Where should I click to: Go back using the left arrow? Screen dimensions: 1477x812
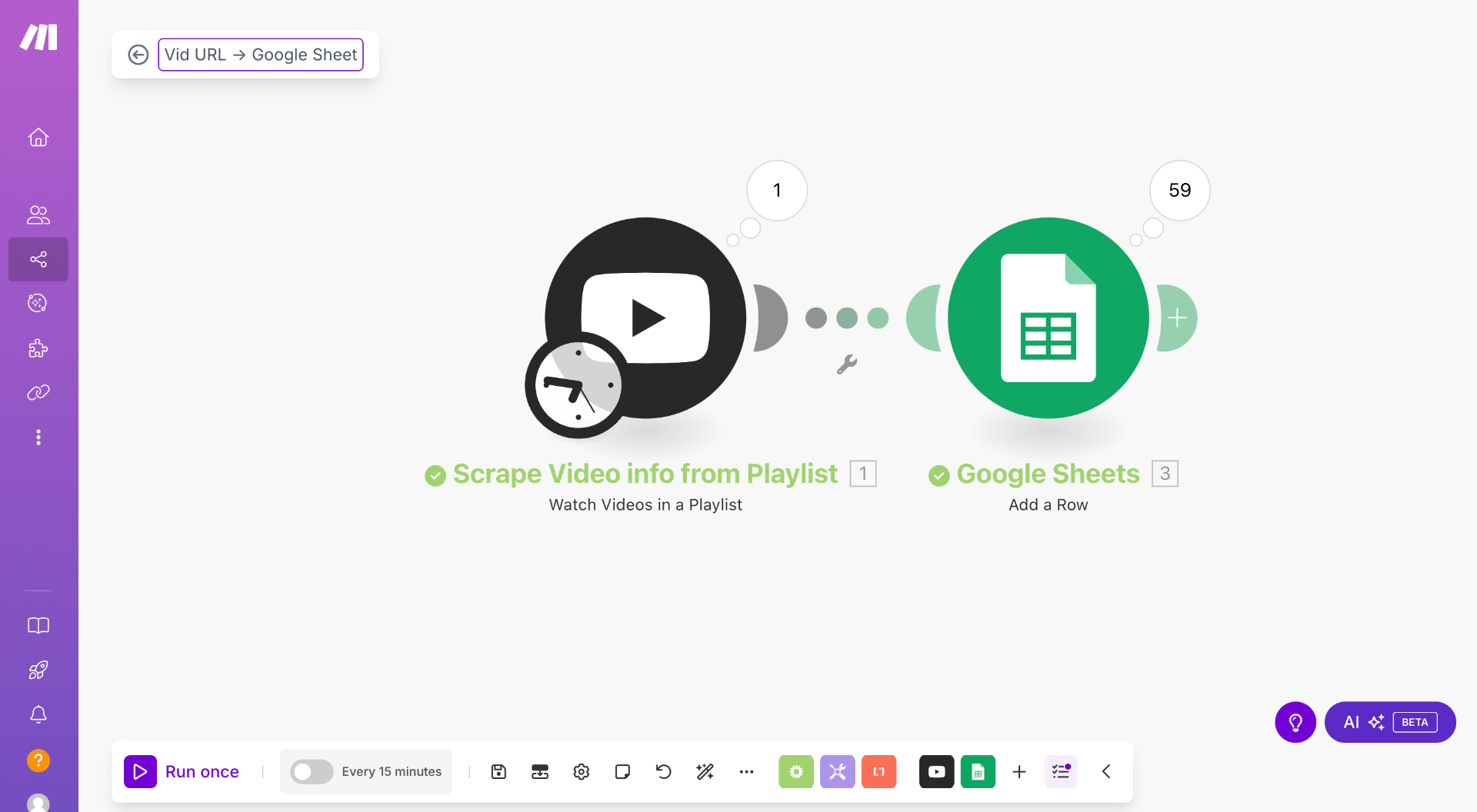tap(138, 55)
